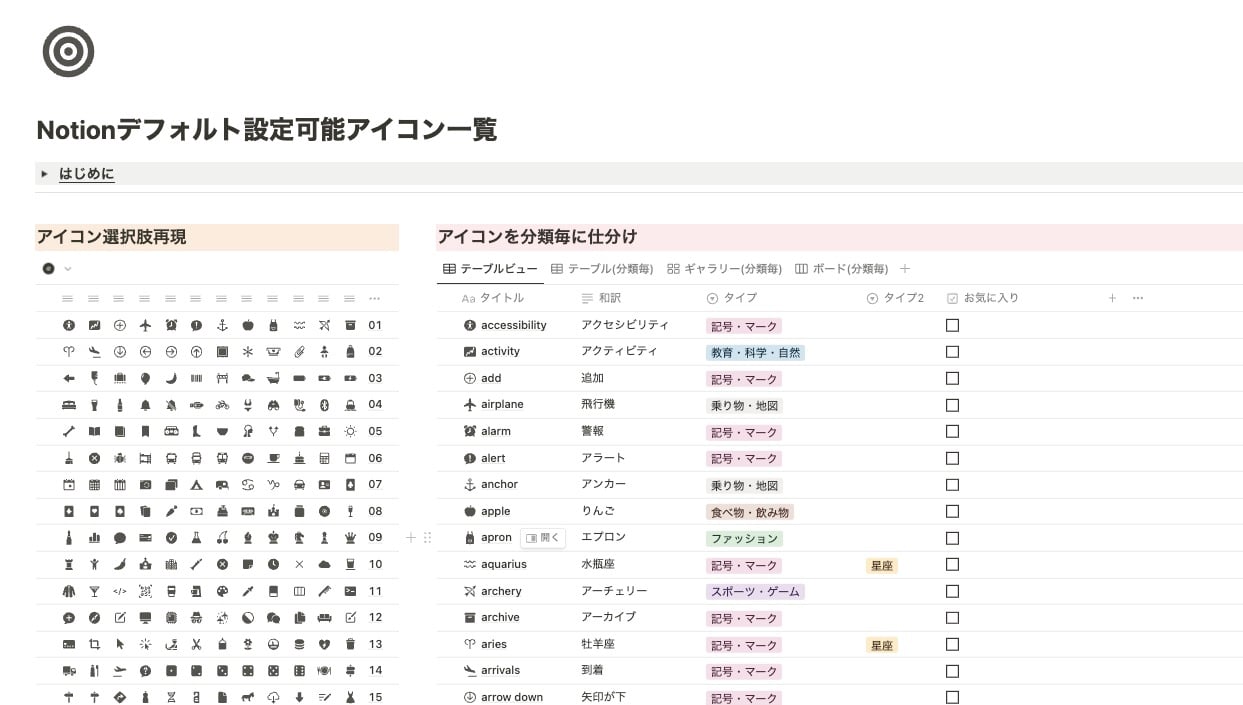This screenshot has width=1243, height=705.
Task: Mark apple as a favorite
Action: (x=952, y=511)
